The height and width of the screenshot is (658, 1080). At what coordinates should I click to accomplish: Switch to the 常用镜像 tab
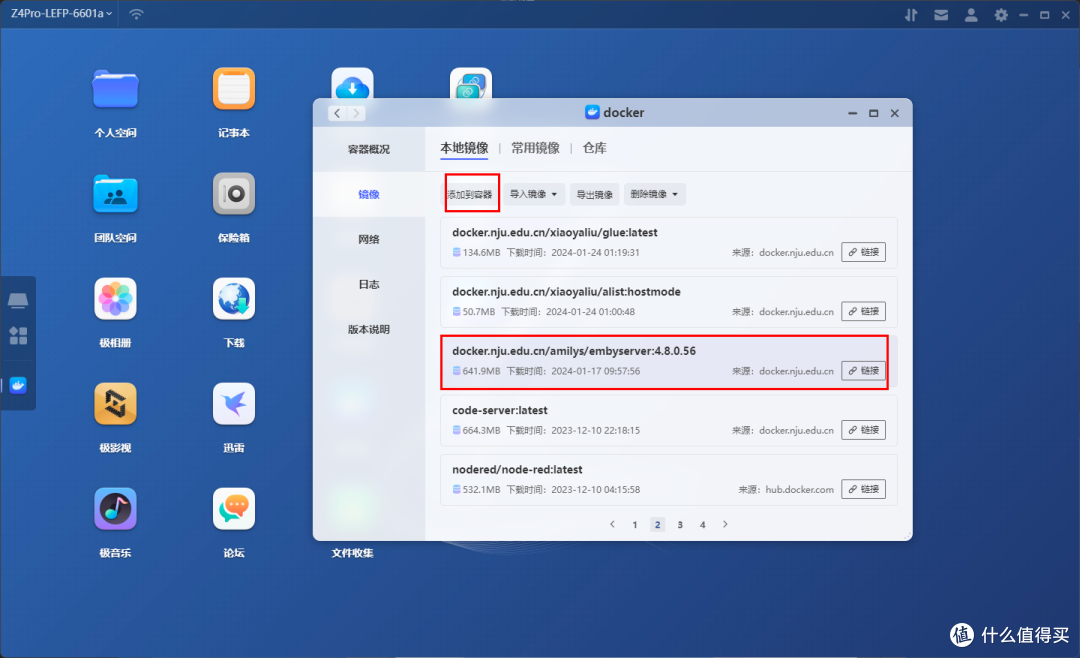tap(535, 148)
